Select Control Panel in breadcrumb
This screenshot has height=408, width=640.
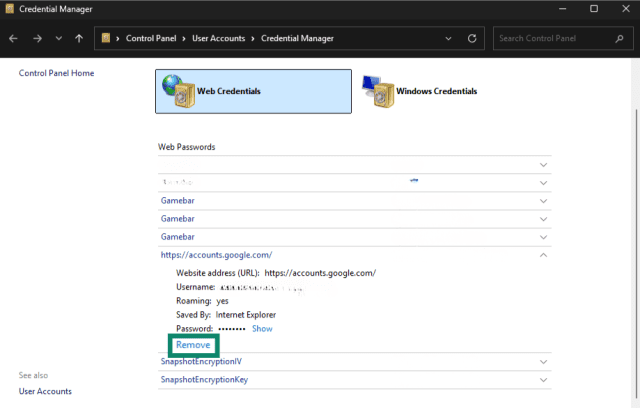tap(151, 38)
